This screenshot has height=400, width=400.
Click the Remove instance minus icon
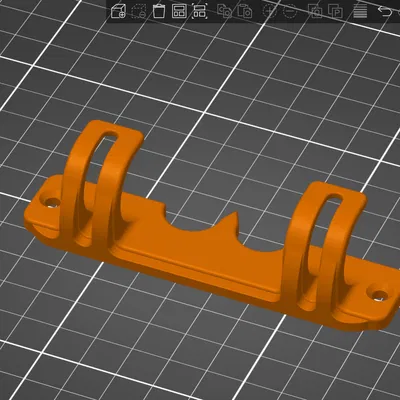point(290,11)
